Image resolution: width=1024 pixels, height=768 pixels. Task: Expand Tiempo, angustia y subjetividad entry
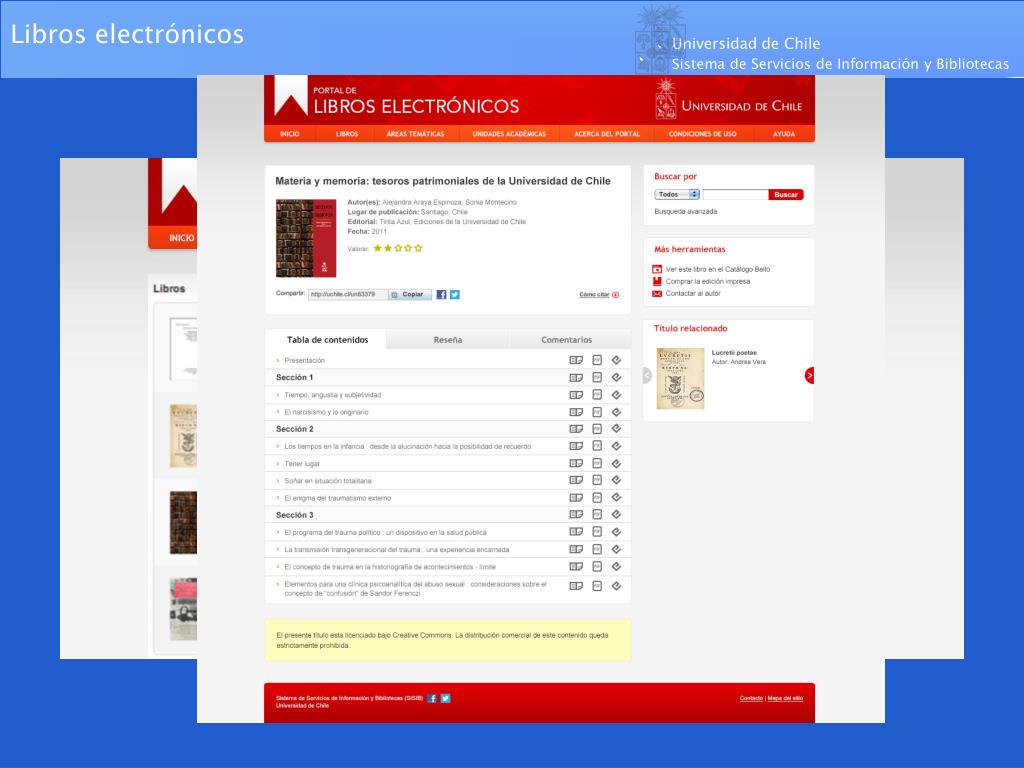pos(278,395)
